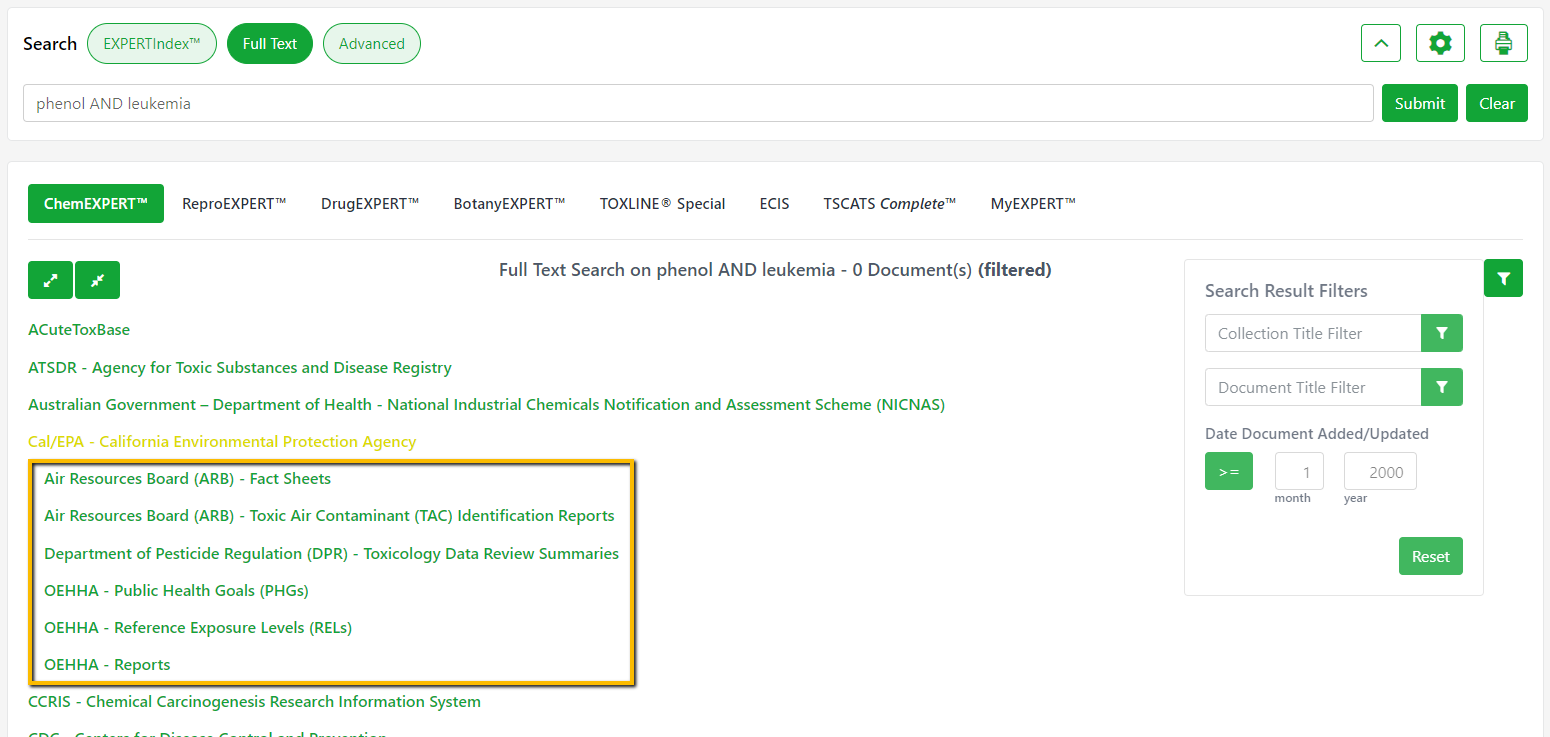Apply the Collection Title filter funnel
Viewport: 1550px width, 737px height.
pyautogui.click(x=1441, y=333)
